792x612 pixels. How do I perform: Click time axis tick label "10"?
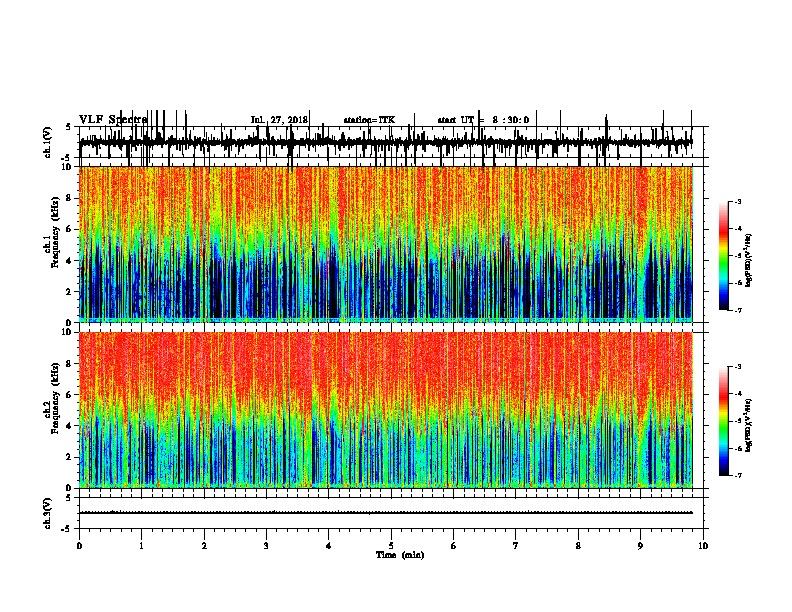click(703, 546)
